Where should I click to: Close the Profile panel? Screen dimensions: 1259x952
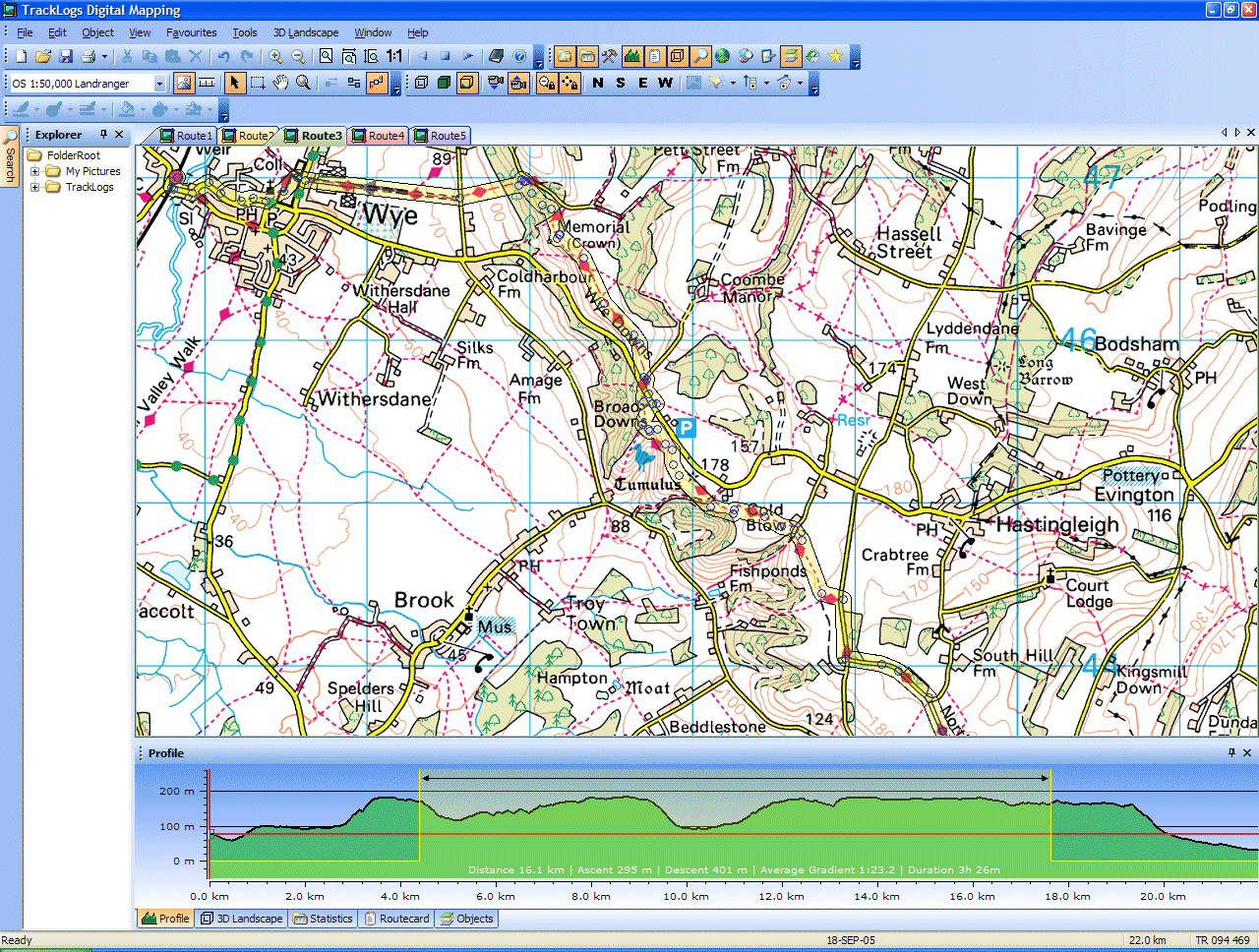click(1247, 752)
